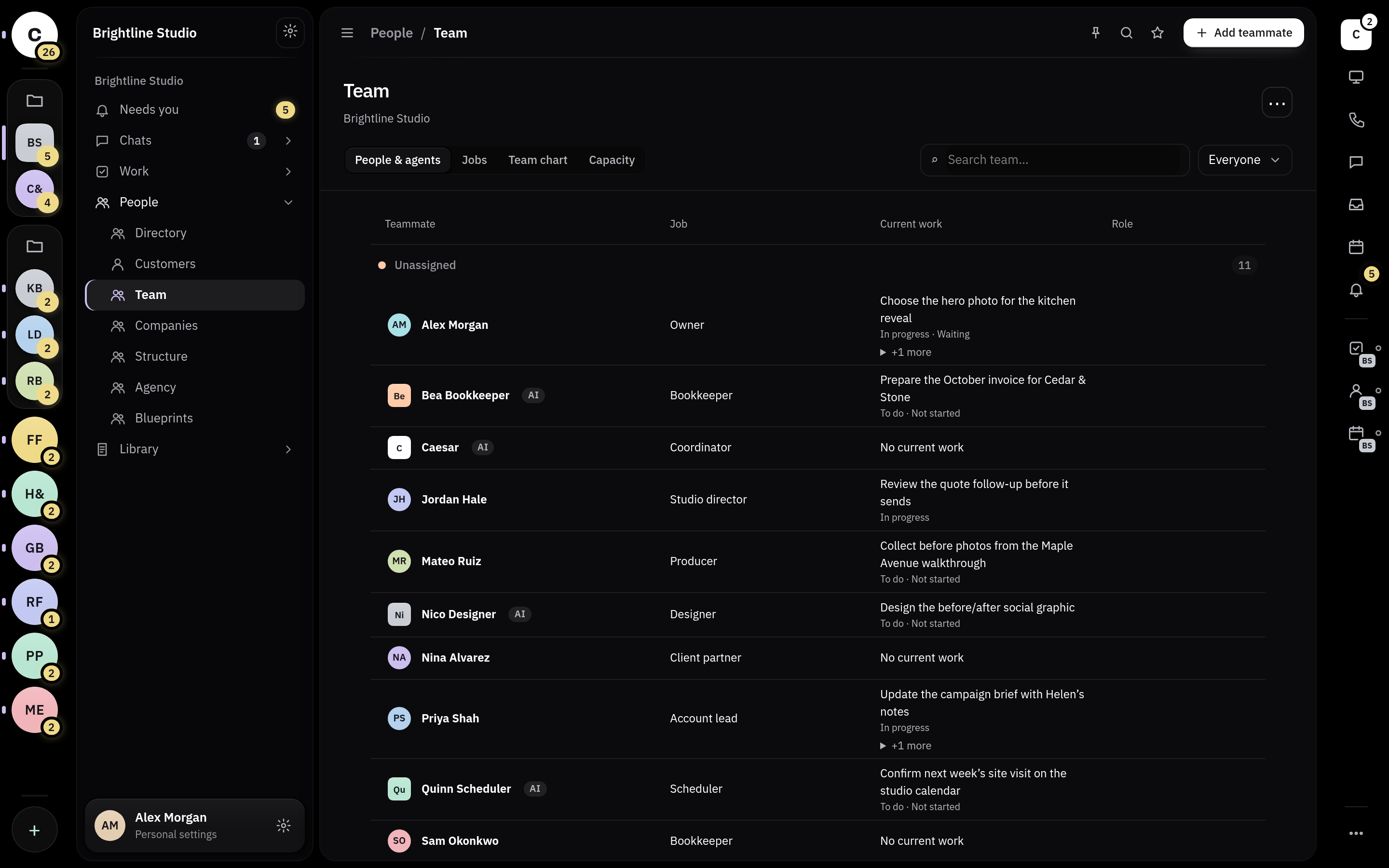Switch to the Capacity tab
Image resolution: width=1389 pixels, height=868 pixels.
[x=611, y=160]
